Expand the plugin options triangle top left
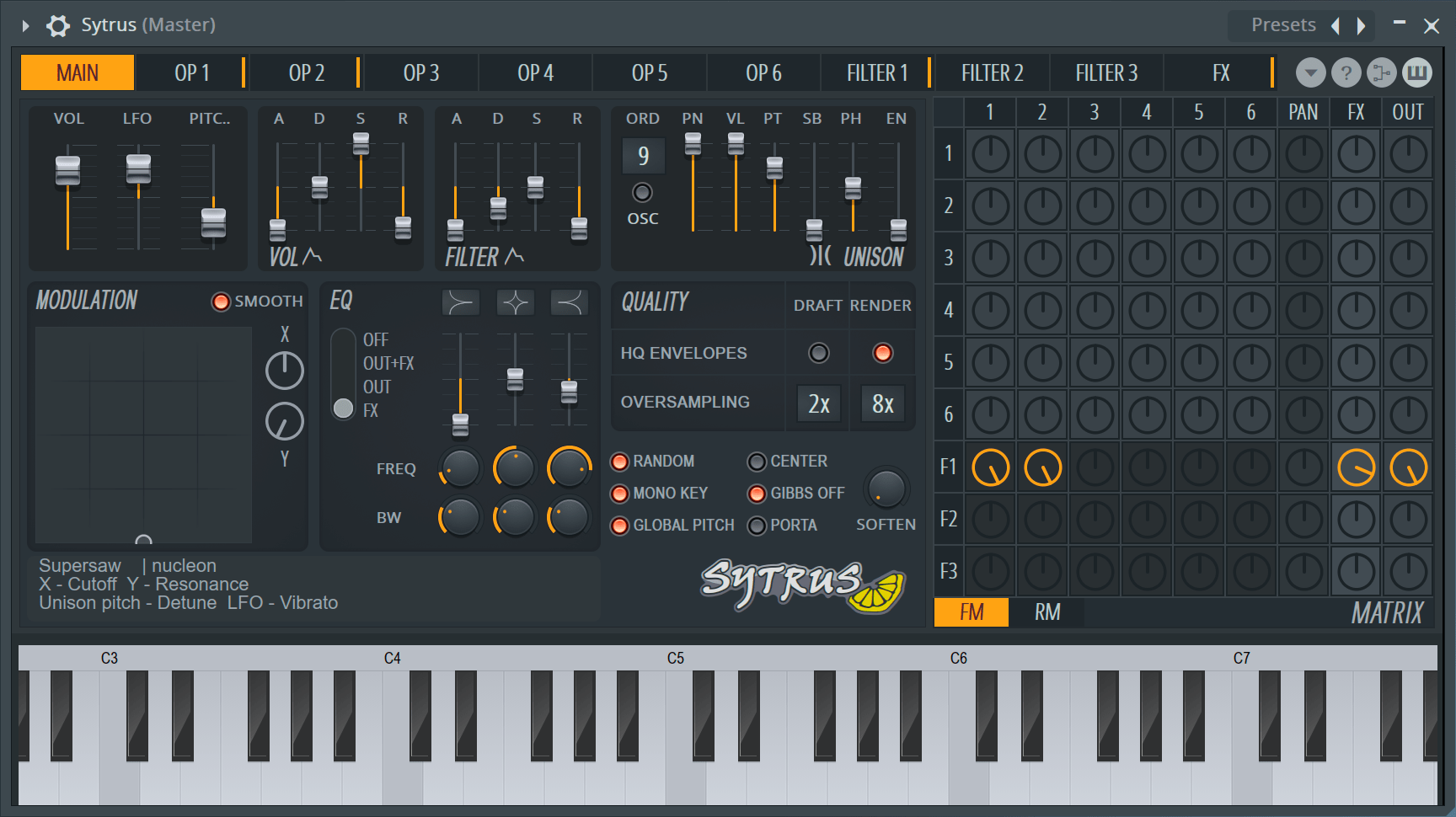Screen dimensions: 1456x817 25,25
